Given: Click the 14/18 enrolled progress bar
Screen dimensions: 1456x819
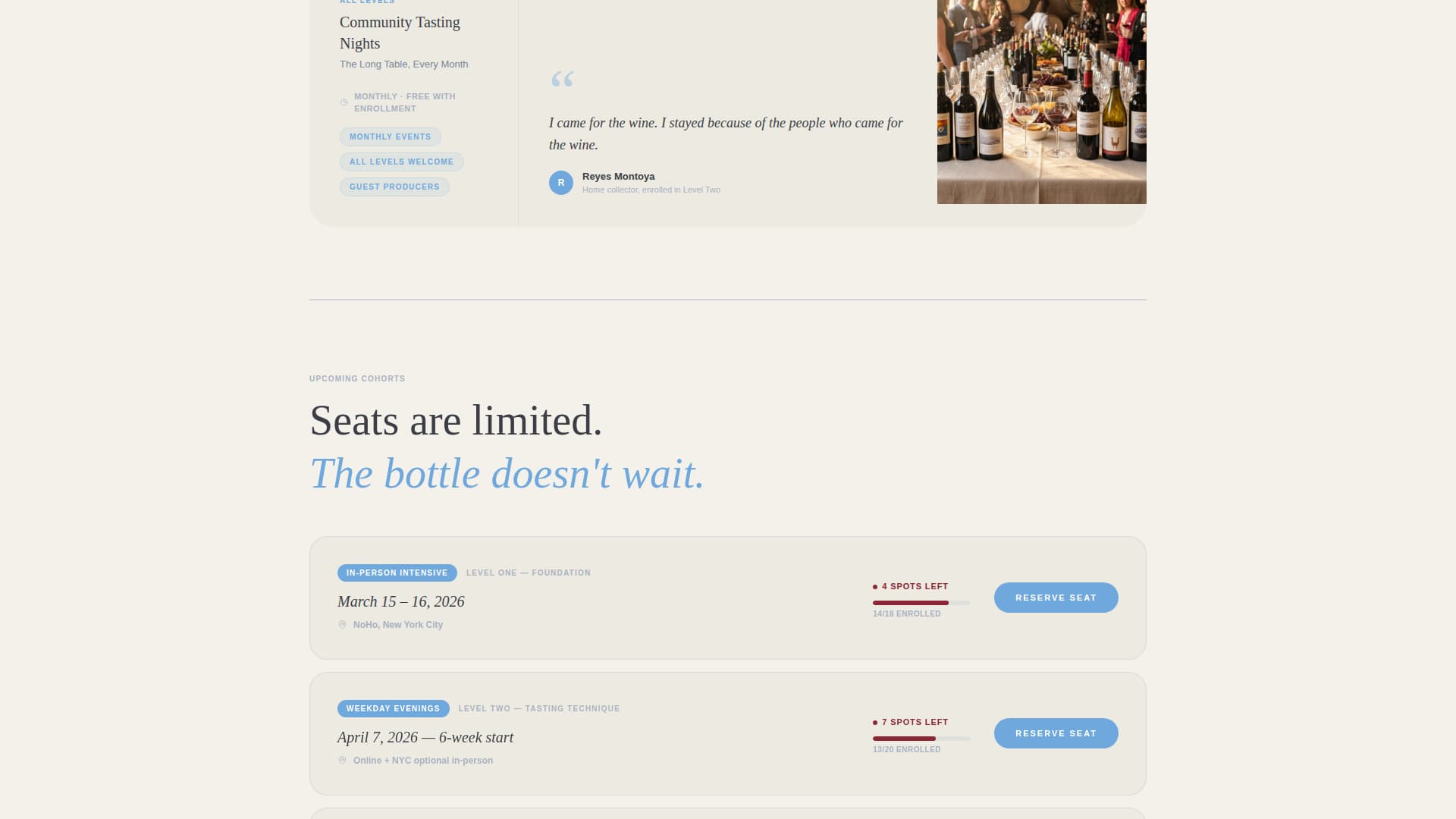Looking at the screenshot, I should (921, 603).
